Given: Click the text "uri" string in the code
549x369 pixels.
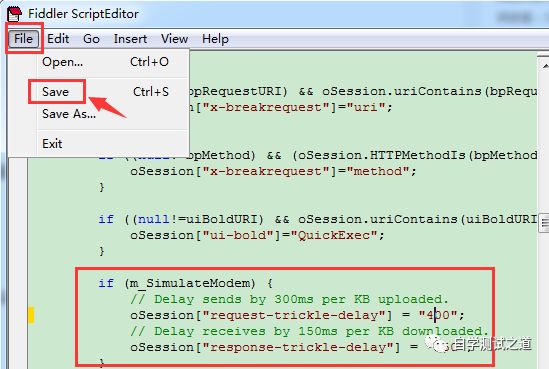Looking at the screenshot, I should (366, 107).
